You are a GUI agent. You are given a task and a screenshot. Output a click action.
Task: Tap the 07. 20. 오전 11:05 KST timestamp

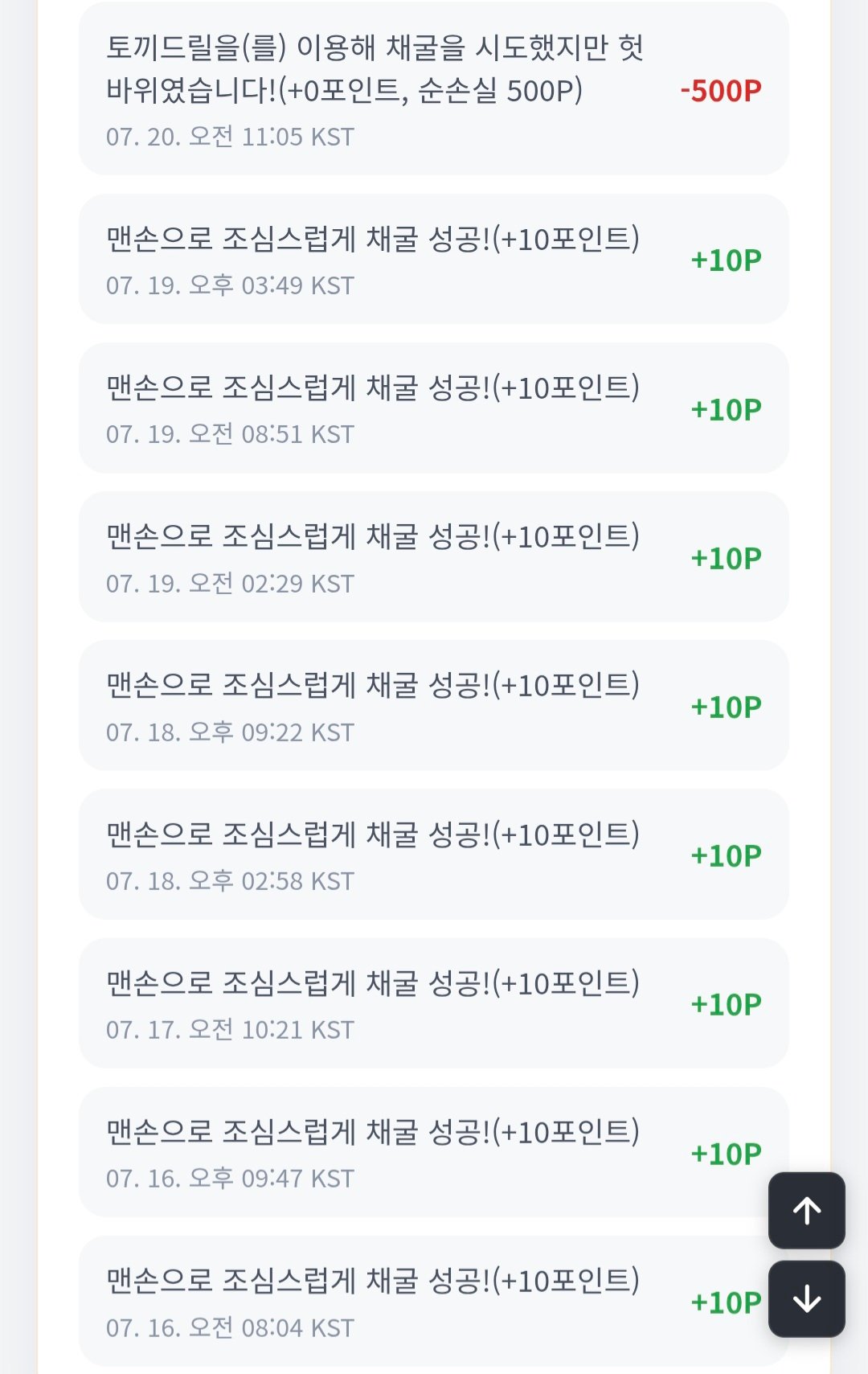click(x=230, y=137)
